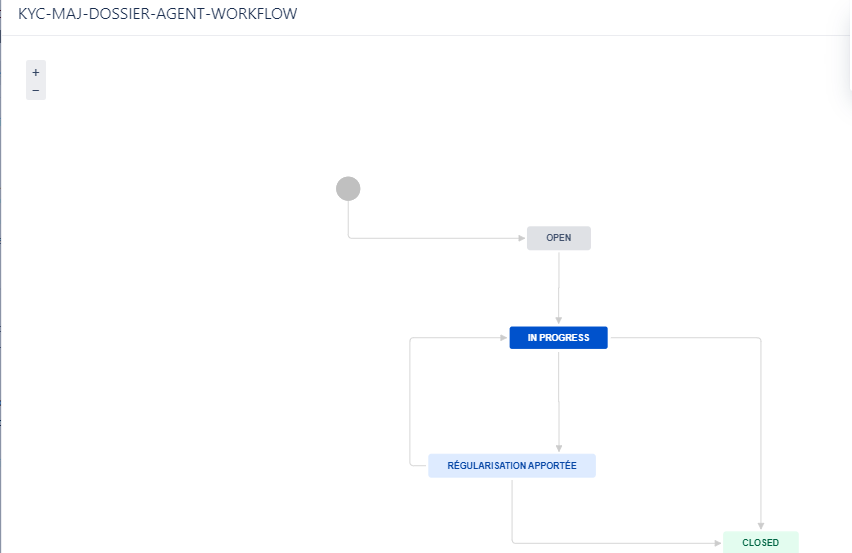Click arrowhead entering IN PROGRESS from the left
The image size is (852, 553).
504,338
